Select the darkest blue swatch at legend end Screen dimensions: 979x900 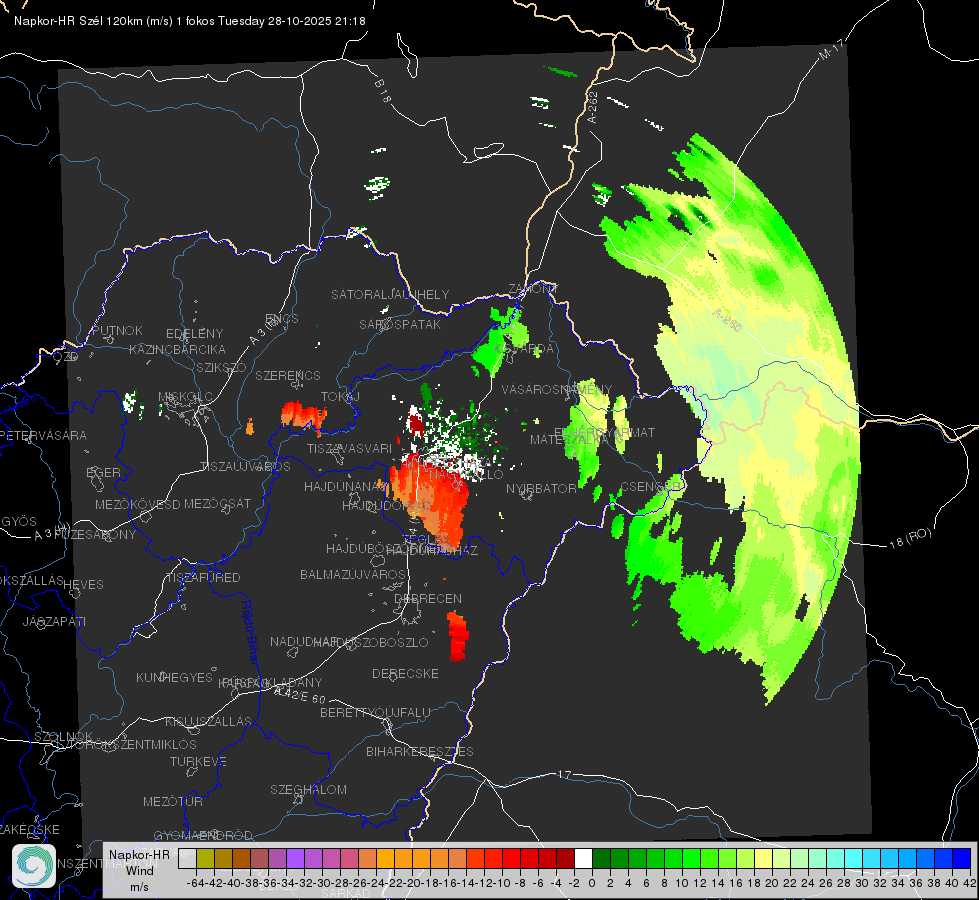click(x=962, y=858)
